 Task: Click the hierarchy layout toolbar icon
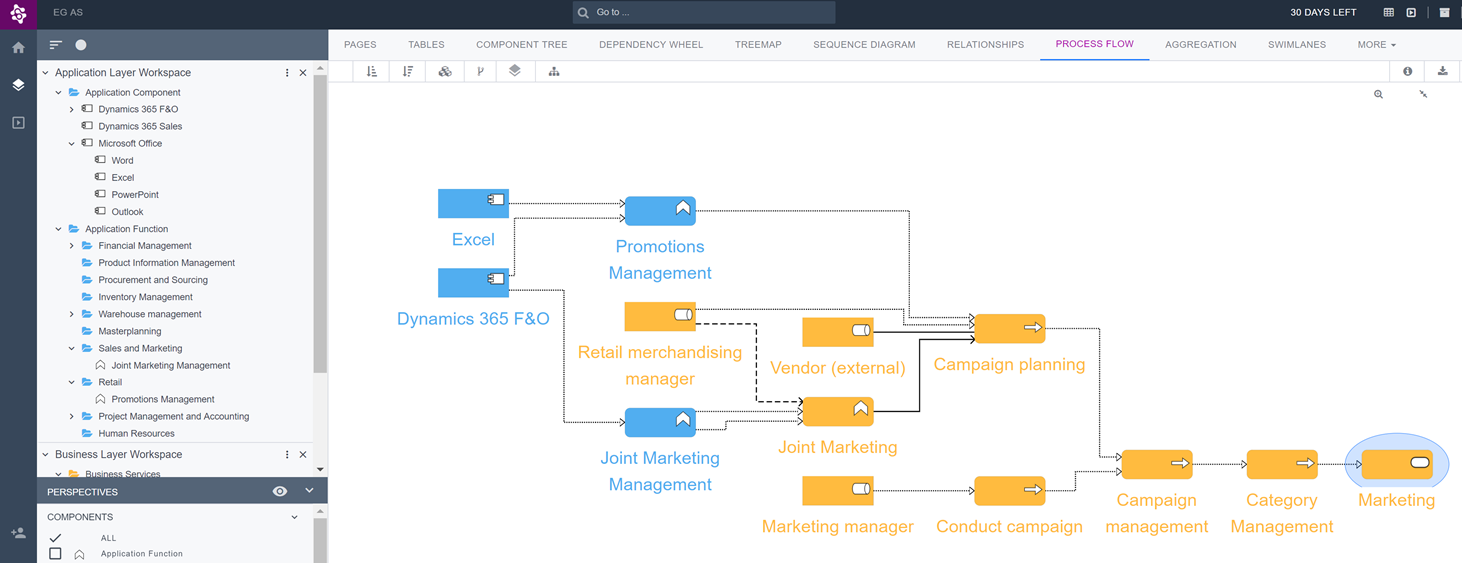tap(554, 71)
